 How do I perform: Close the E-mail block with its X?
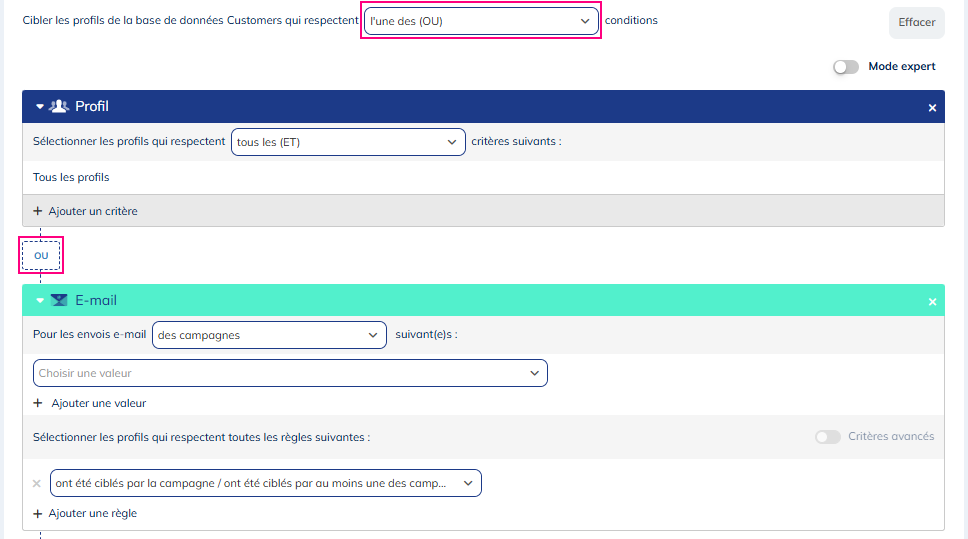pos(932,301)
